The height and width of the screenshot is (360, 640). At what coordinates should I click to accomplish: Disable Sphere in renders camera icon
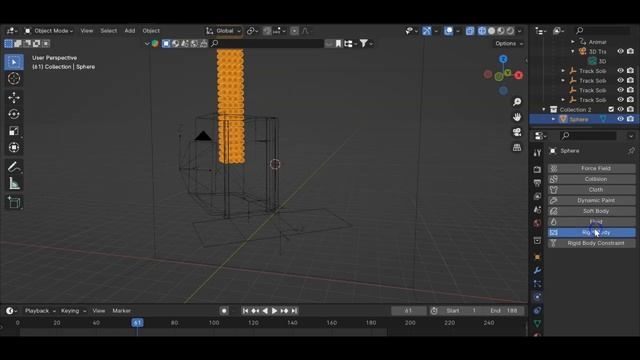click(x=630, y=119)
